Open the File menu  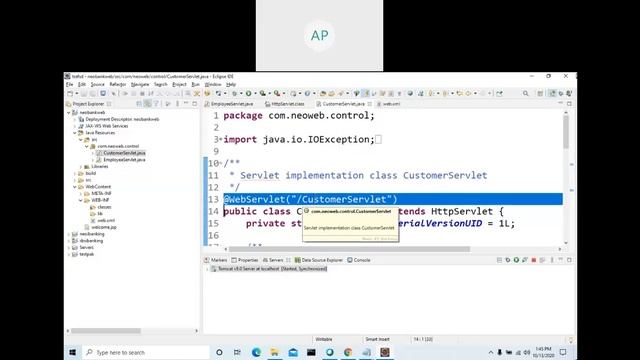(x=70, y=84)
